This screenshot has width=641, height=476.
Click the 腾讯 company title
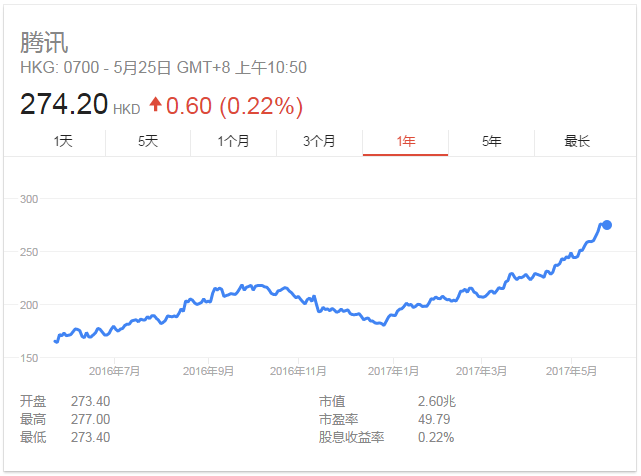coord(45,43)
